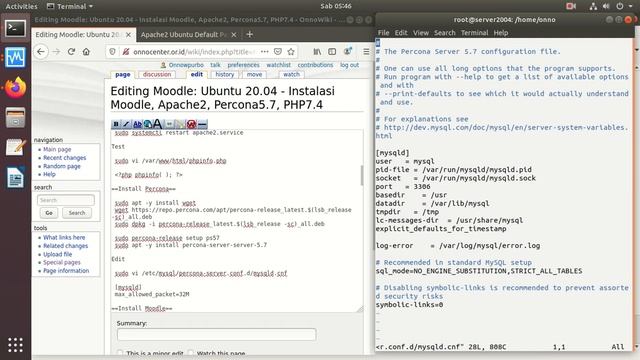The height and width of the screenshot is (360, 640).
Task: Show applications grid
Action: [x=16, y=345]
